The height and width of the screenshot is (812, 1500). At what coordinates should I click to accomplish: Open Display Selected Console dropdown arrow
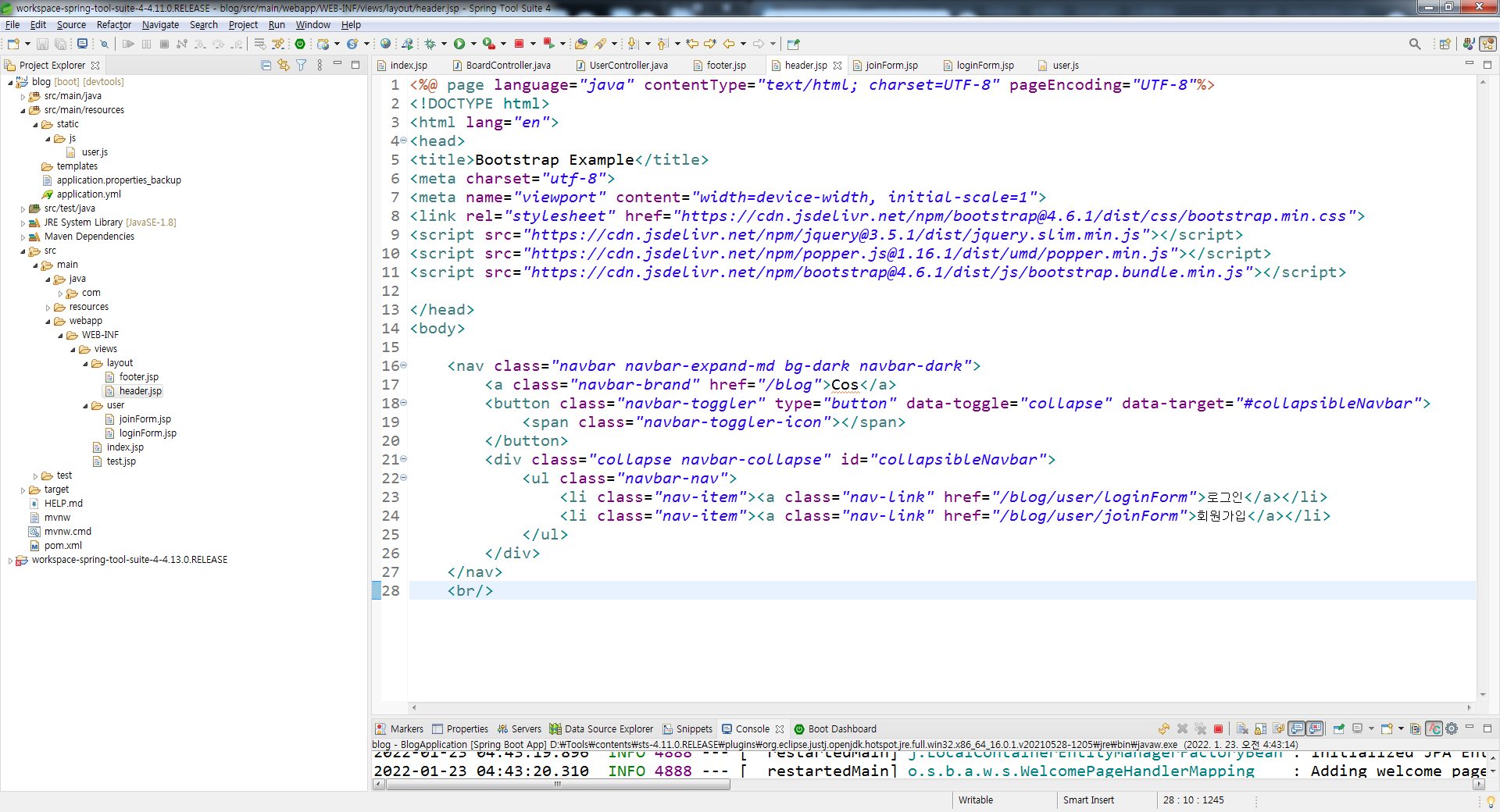click(1371, 728)
